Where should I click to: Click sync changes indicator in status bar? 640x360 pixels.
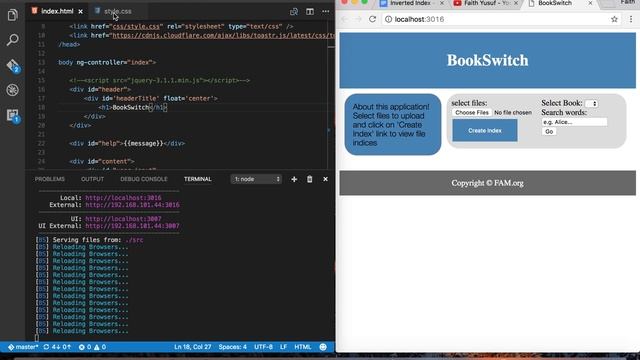point(57,347)
